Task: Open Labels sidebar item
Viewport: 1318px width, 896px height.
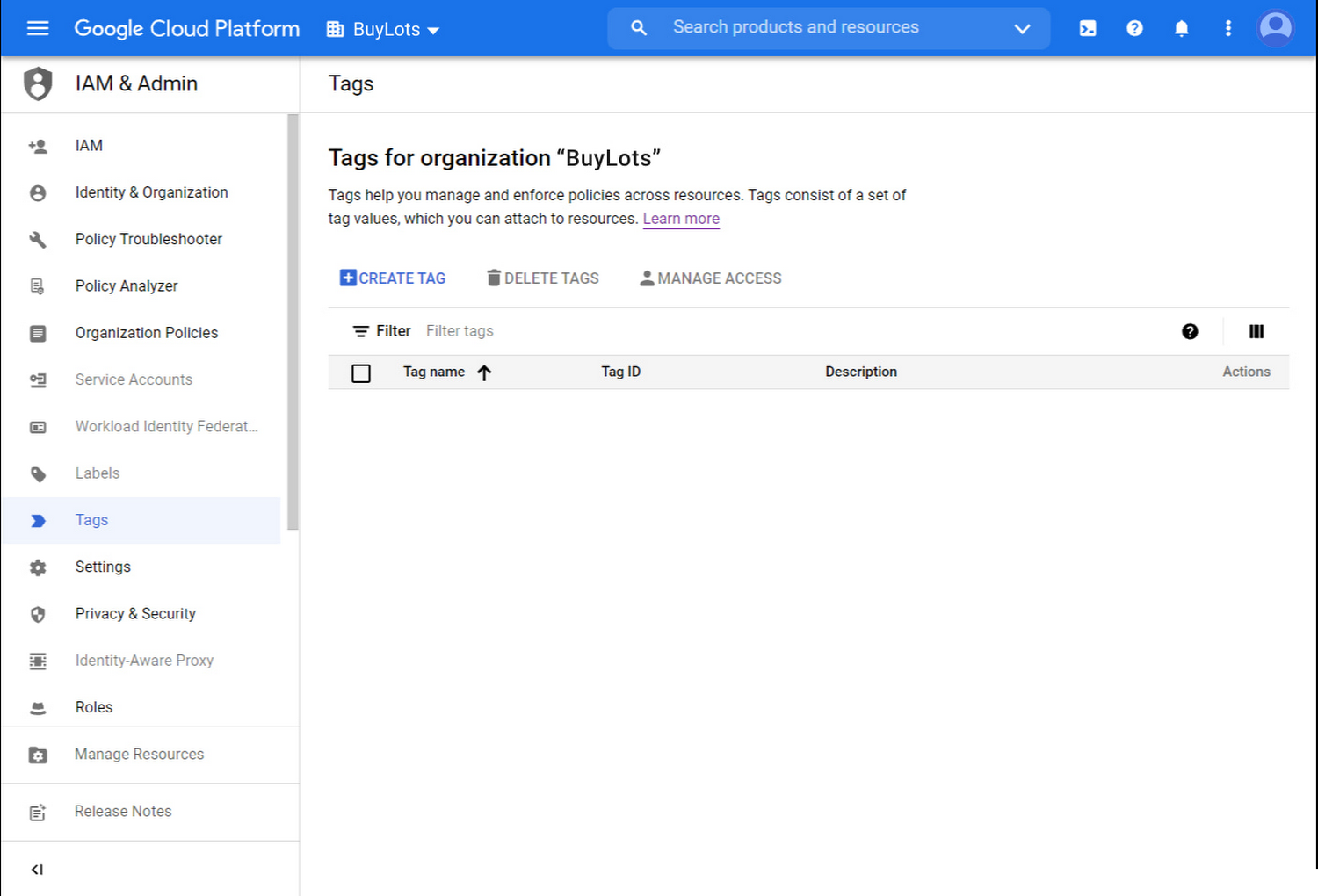Action: pos(97,473)
